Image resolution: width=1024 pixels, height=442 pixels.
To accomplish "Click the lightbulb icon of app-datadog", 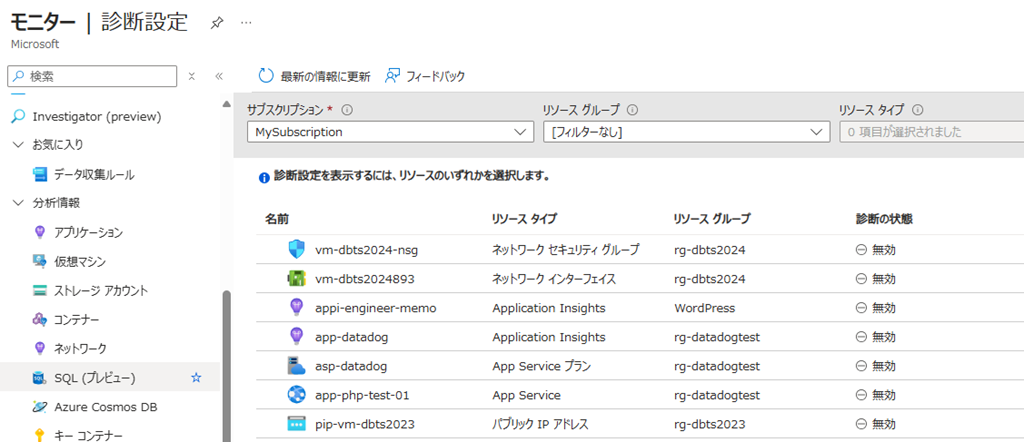I will [x=297, y=337].
